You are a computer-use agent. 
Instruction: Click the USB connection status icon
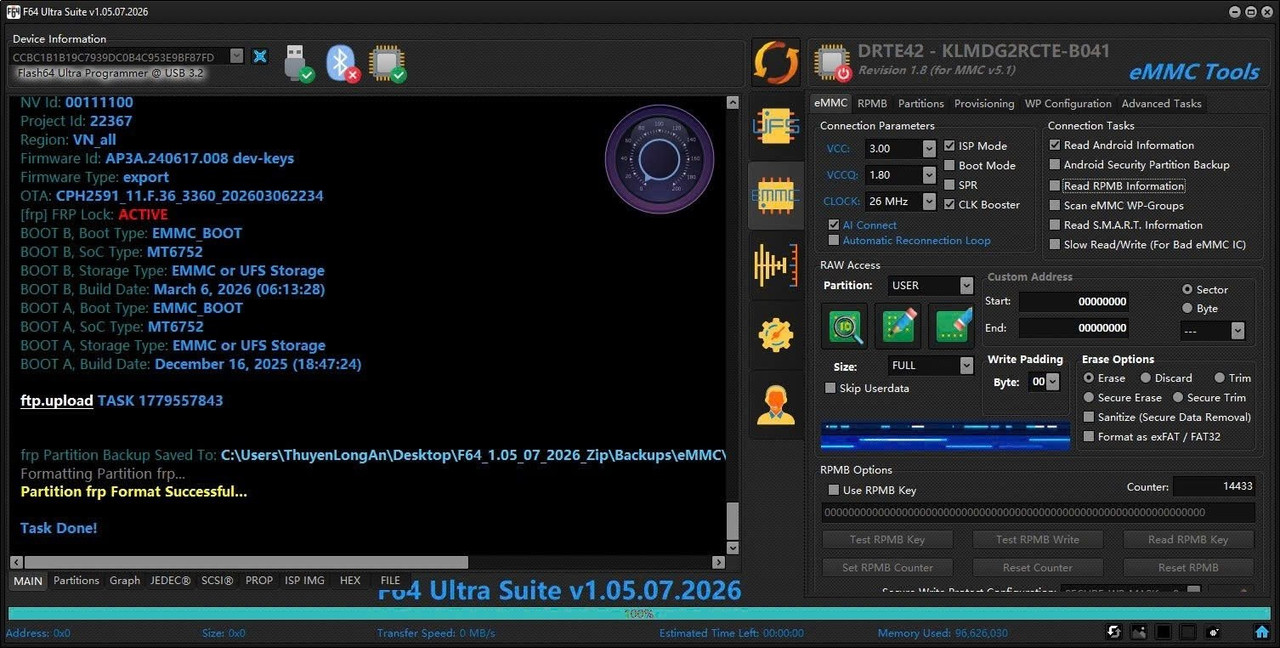299,63
